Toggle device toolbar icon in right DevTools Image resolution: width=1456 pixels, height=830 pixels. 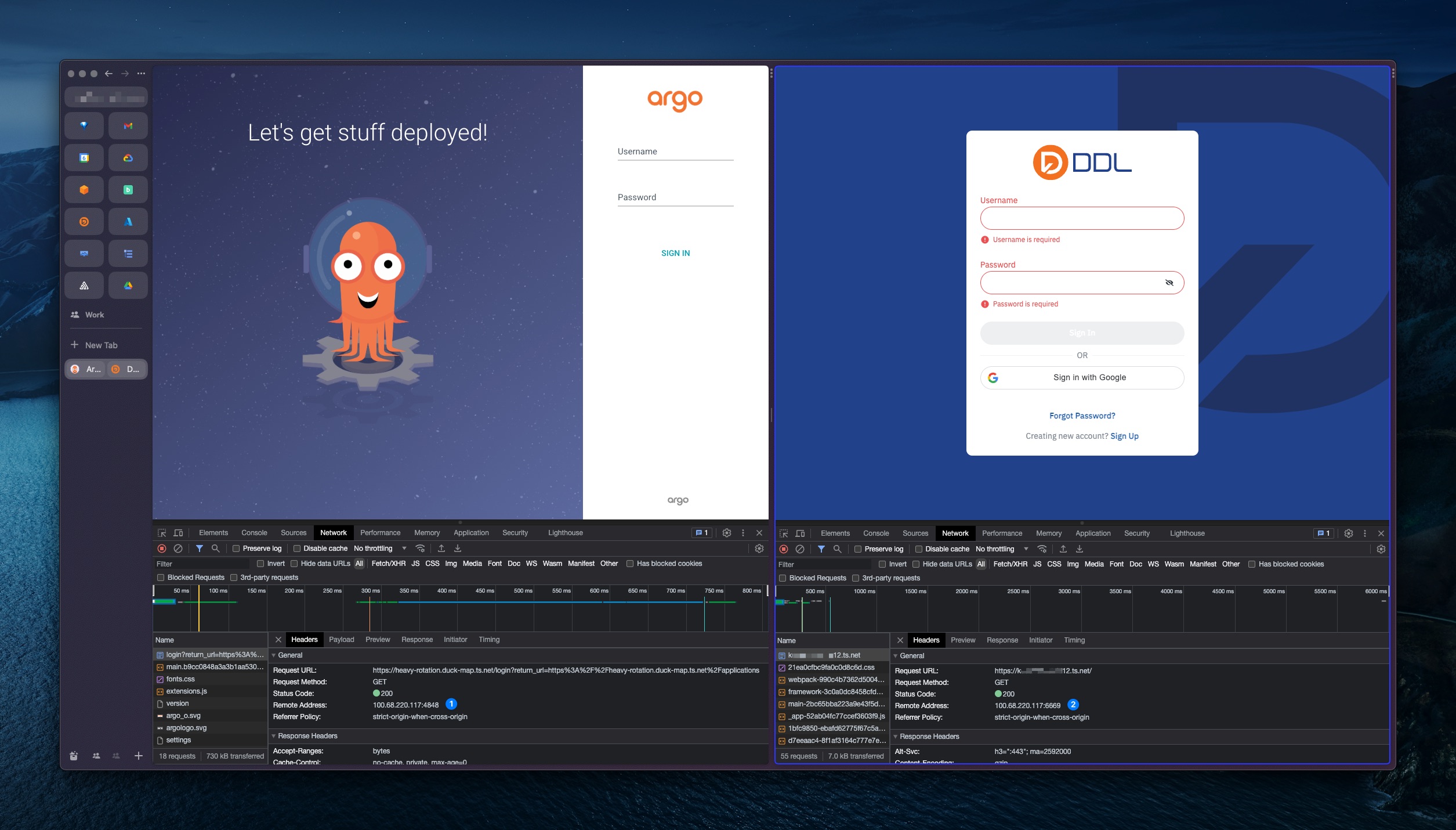800,533
